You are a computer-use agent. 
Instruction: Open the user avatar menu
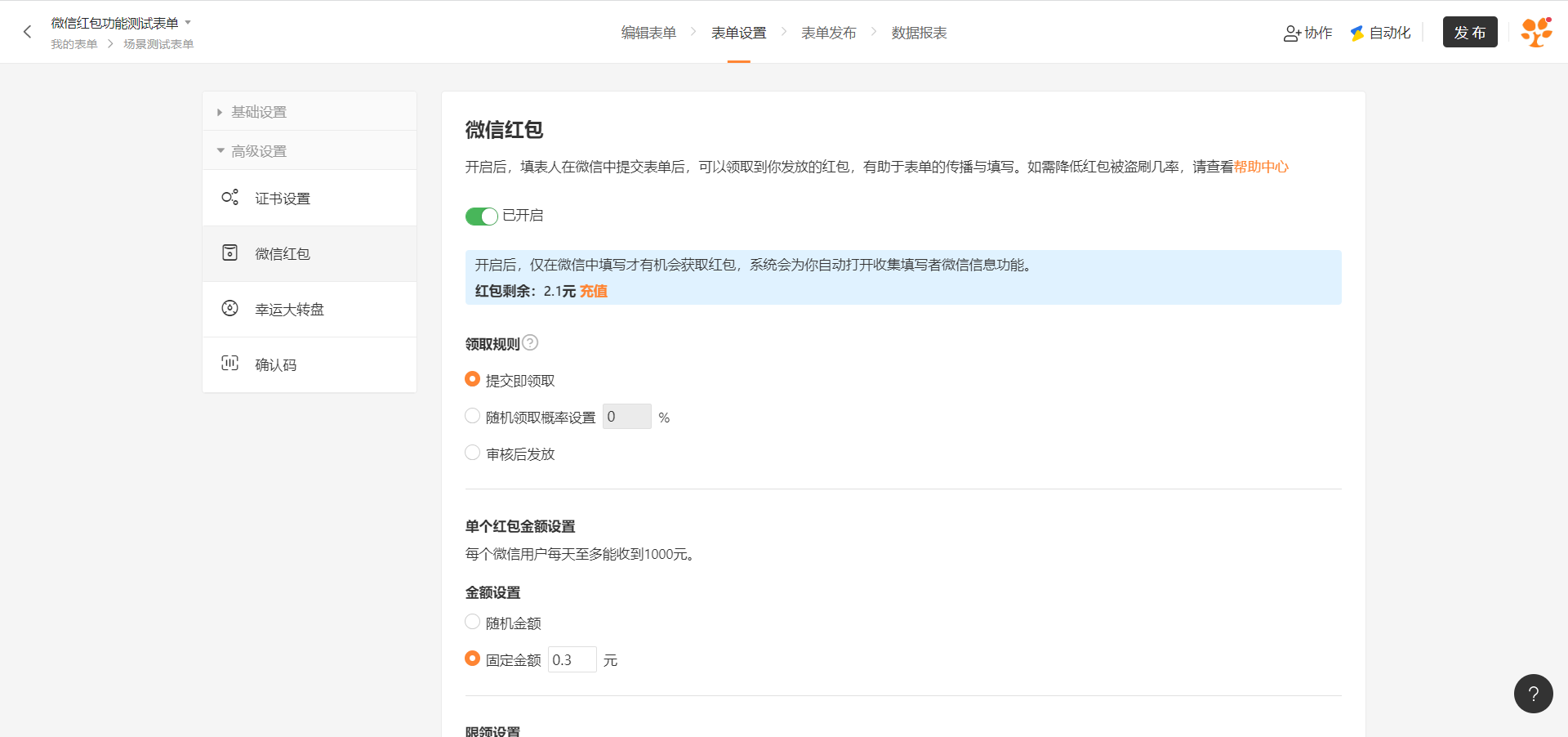coord(1536,32)
